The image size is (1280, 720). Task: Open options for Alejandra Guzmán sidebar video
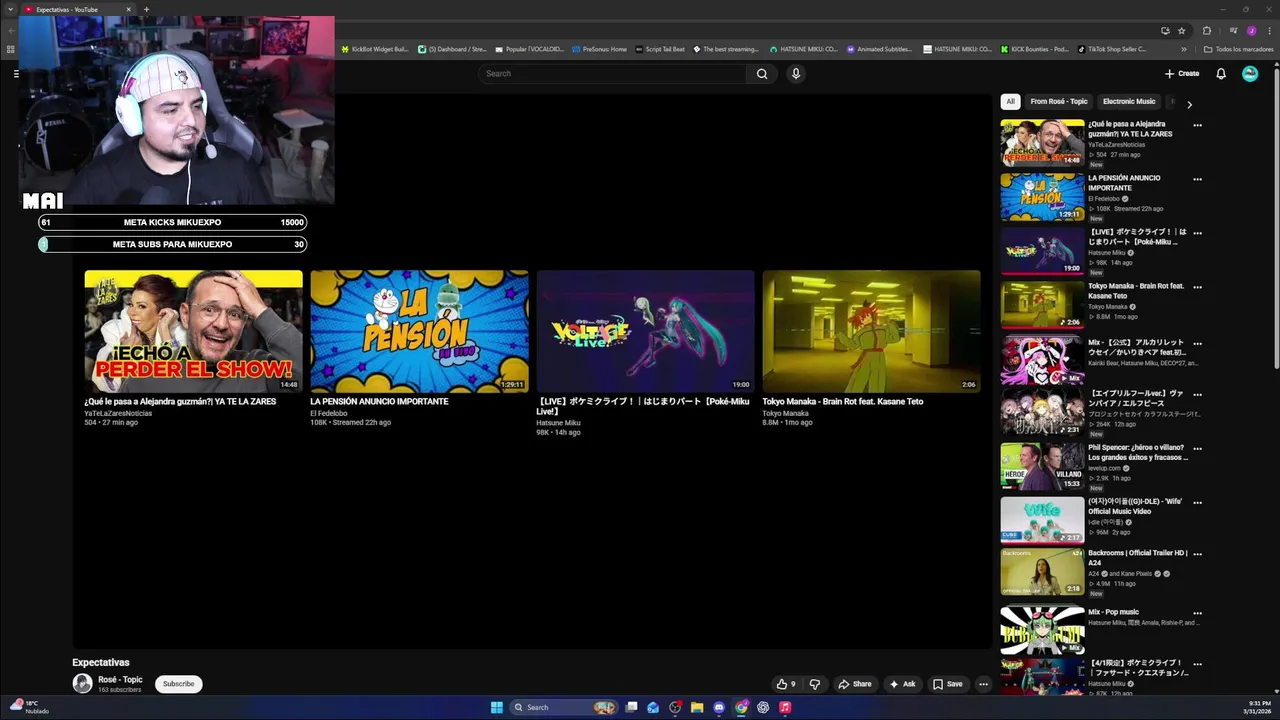click(x=1197, y=125)
